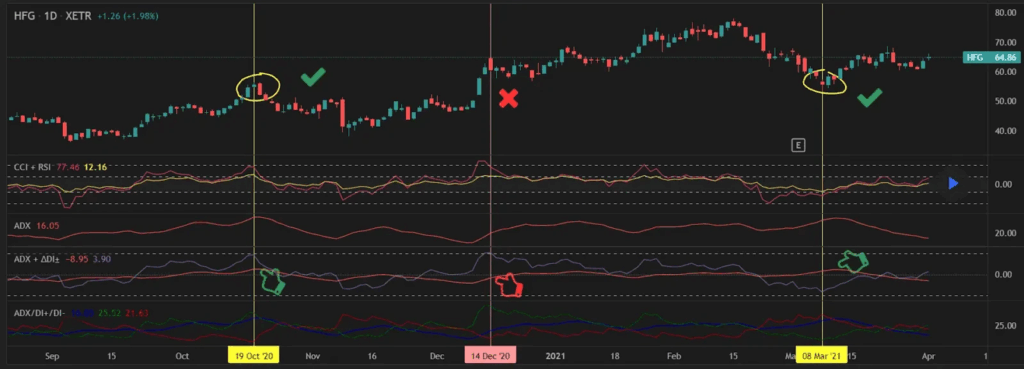The image size is (1024, 369).
Task: Click the green 25.52 DI+ value
Action: click(x=110, y=313)
